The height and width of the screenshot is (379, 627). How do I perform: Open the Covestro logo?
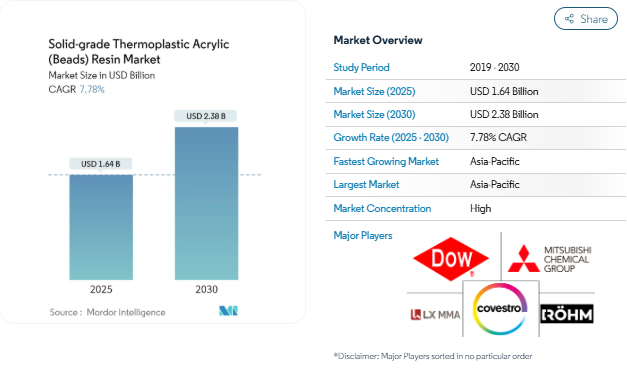point(499,309)
